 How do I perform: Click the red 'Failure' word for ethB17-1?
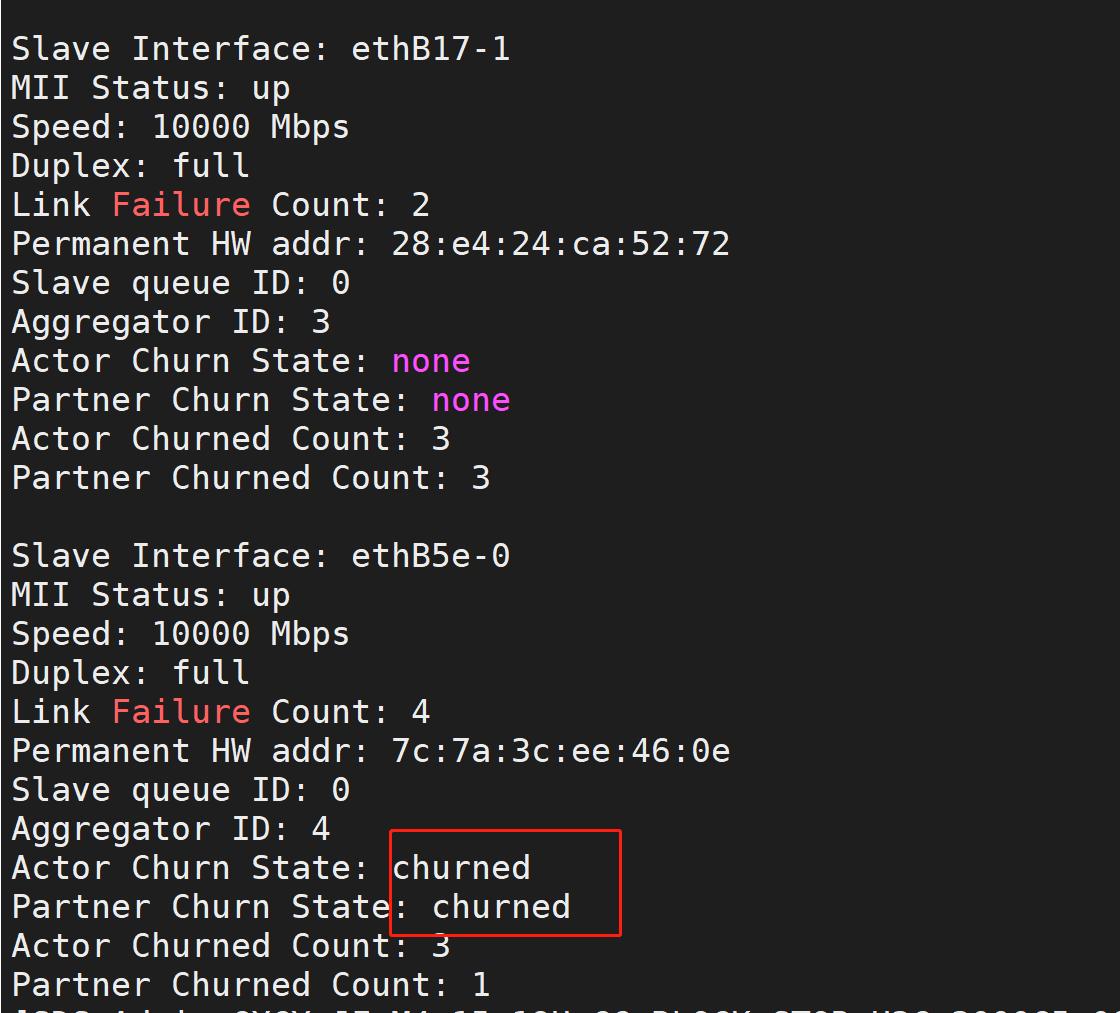(181, 205)
